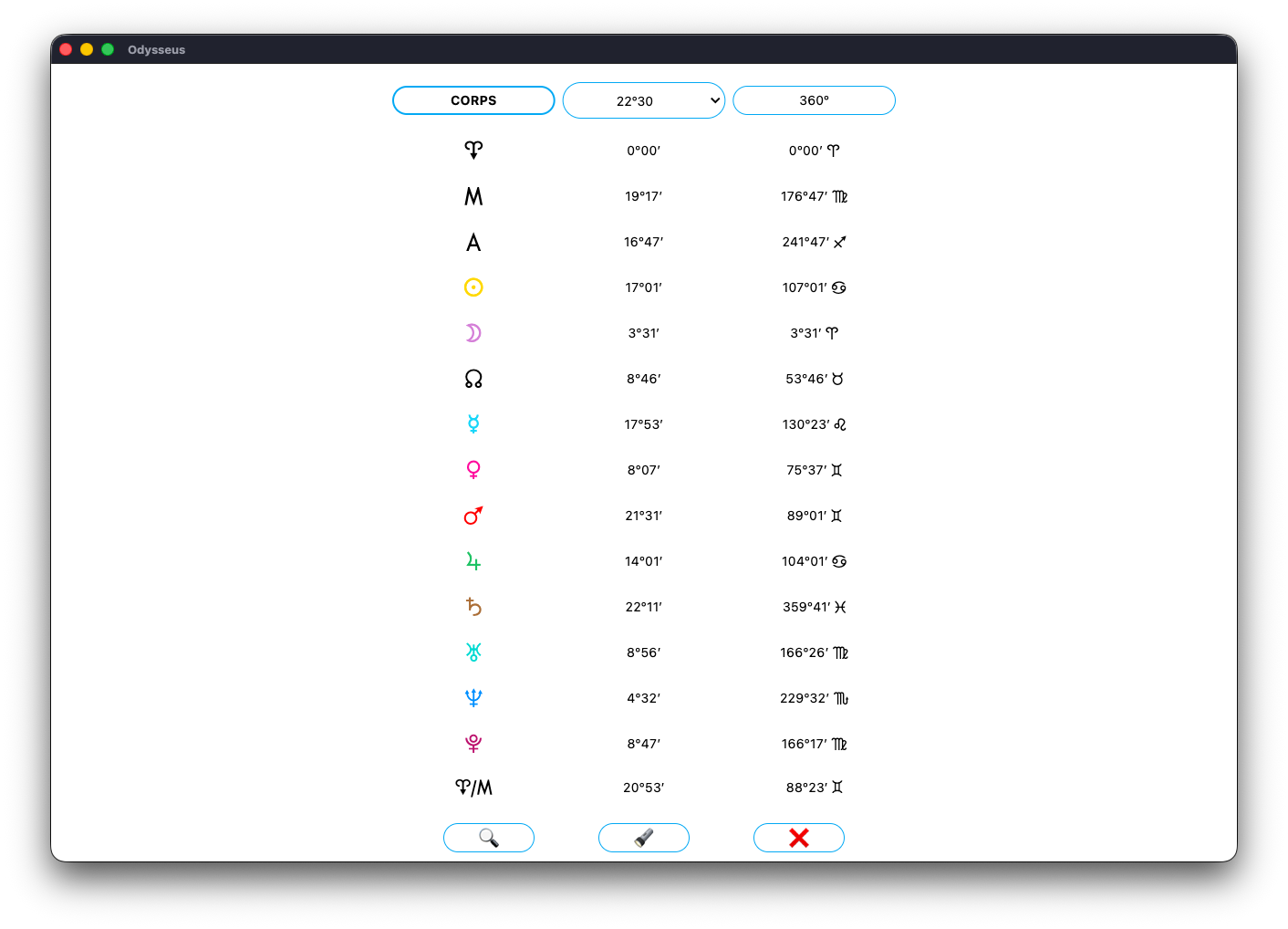Image resolution: width=1288 pixels, height=929 pixels.
Task: Click the Sun symbol icon
Action: pyautogui.click(x=473, y=287)
